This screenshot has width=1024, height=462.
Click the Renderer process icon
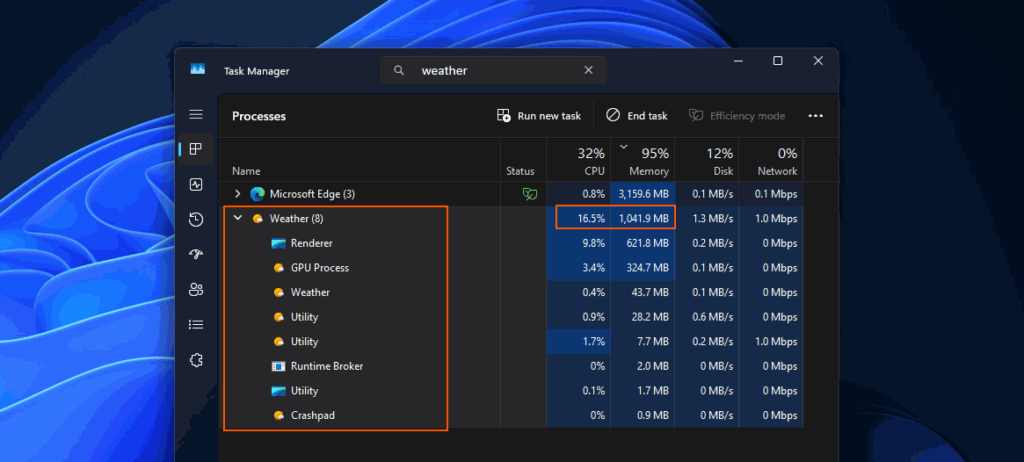(279, 244)
